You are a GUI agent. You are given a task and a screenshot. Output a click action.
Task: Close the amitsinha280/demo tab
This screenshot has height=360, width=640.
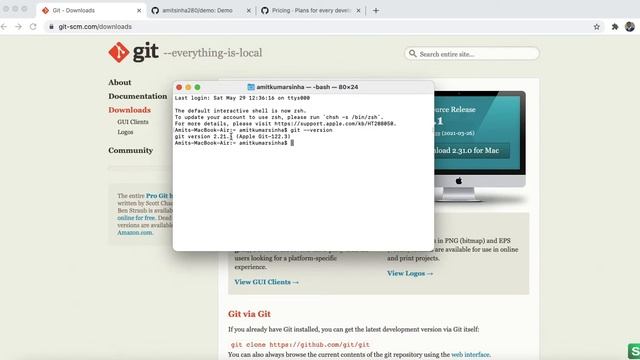click(249, 11)
